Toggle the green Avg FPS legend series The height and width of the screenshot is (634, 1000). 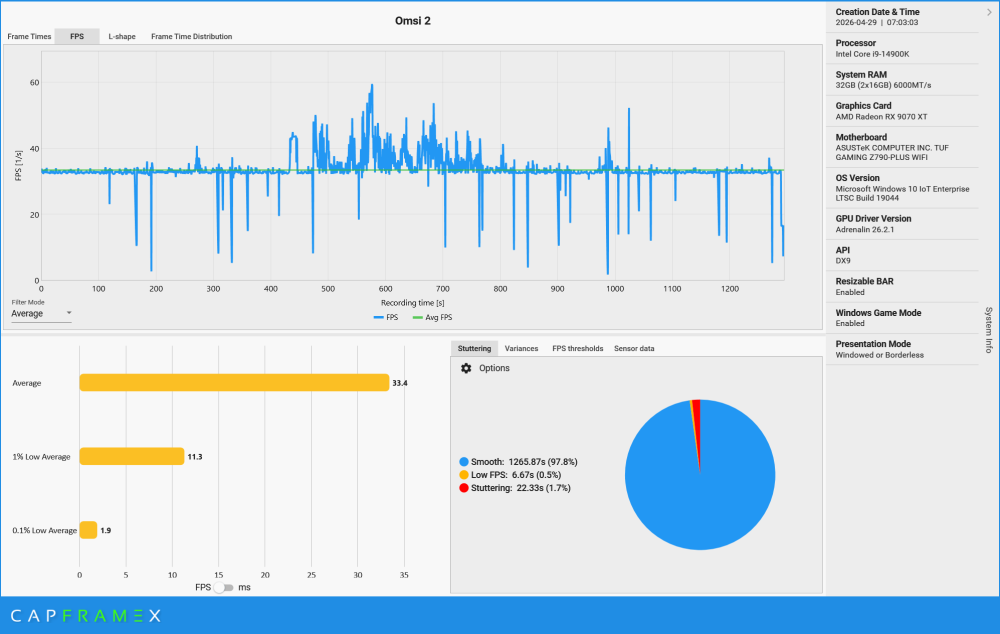[x=432, y=317]
